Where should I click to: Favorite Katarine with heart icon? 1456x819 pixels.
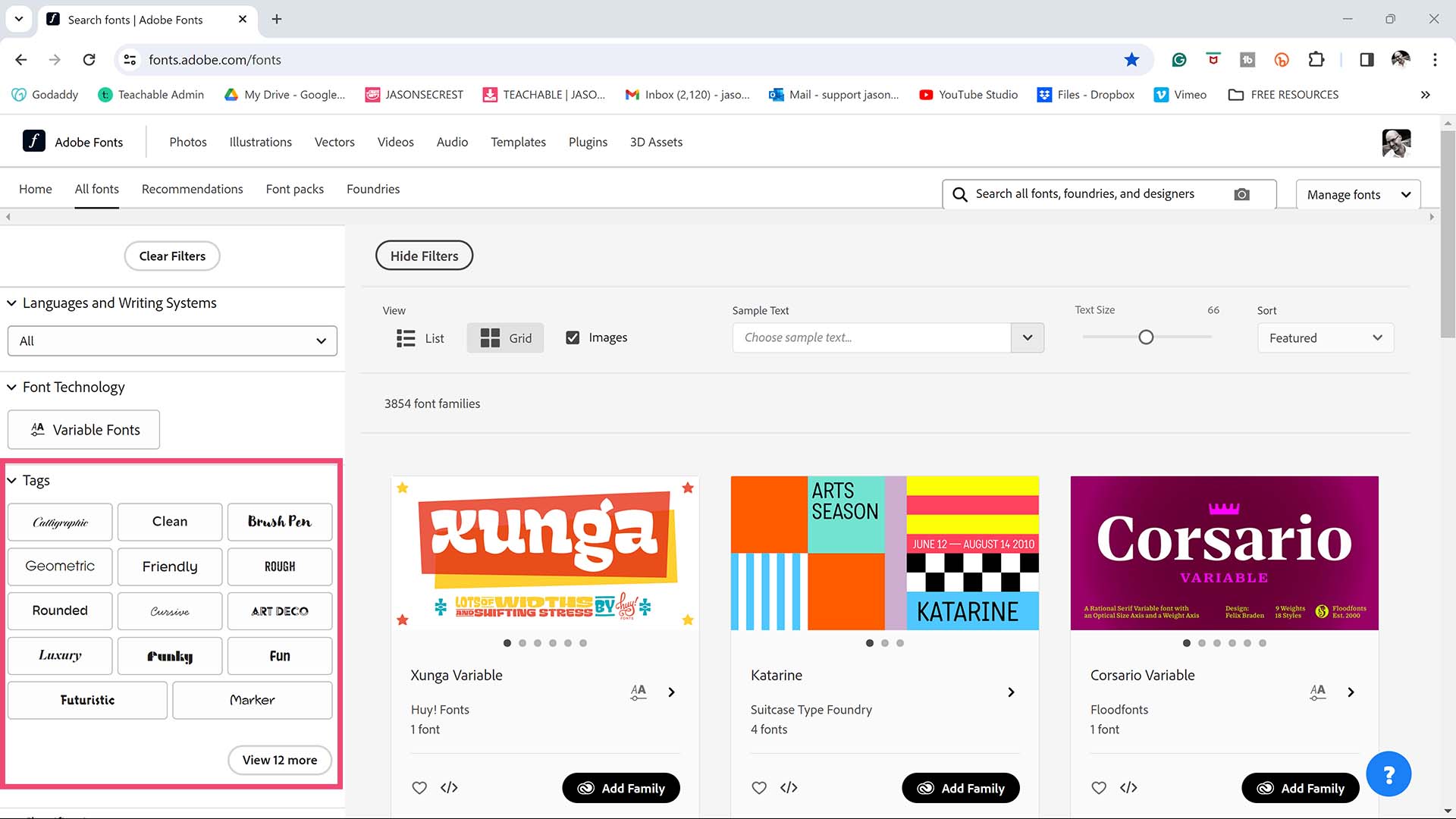(759, 788)
